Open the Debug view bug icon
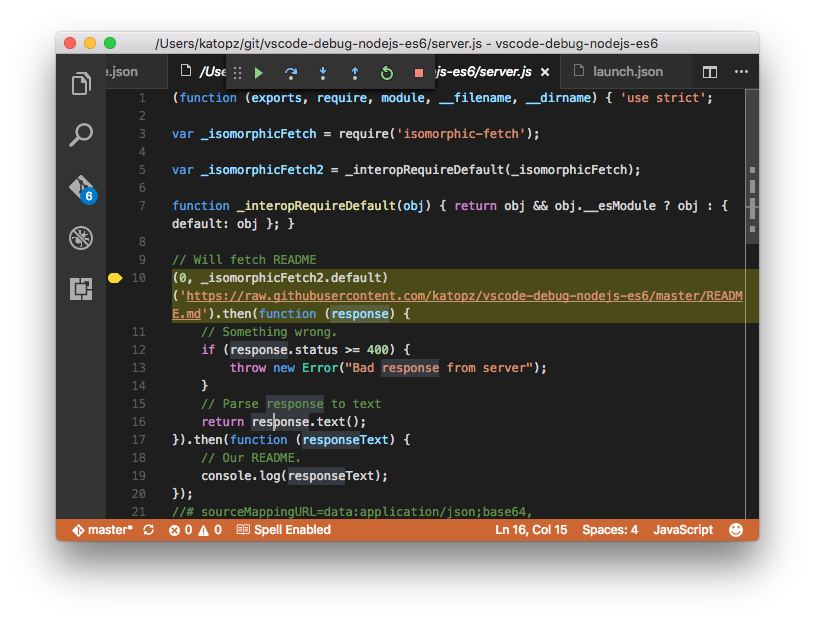Image resolution: width=815 pixels, height=621 pixels. click(x=81, y=238)
